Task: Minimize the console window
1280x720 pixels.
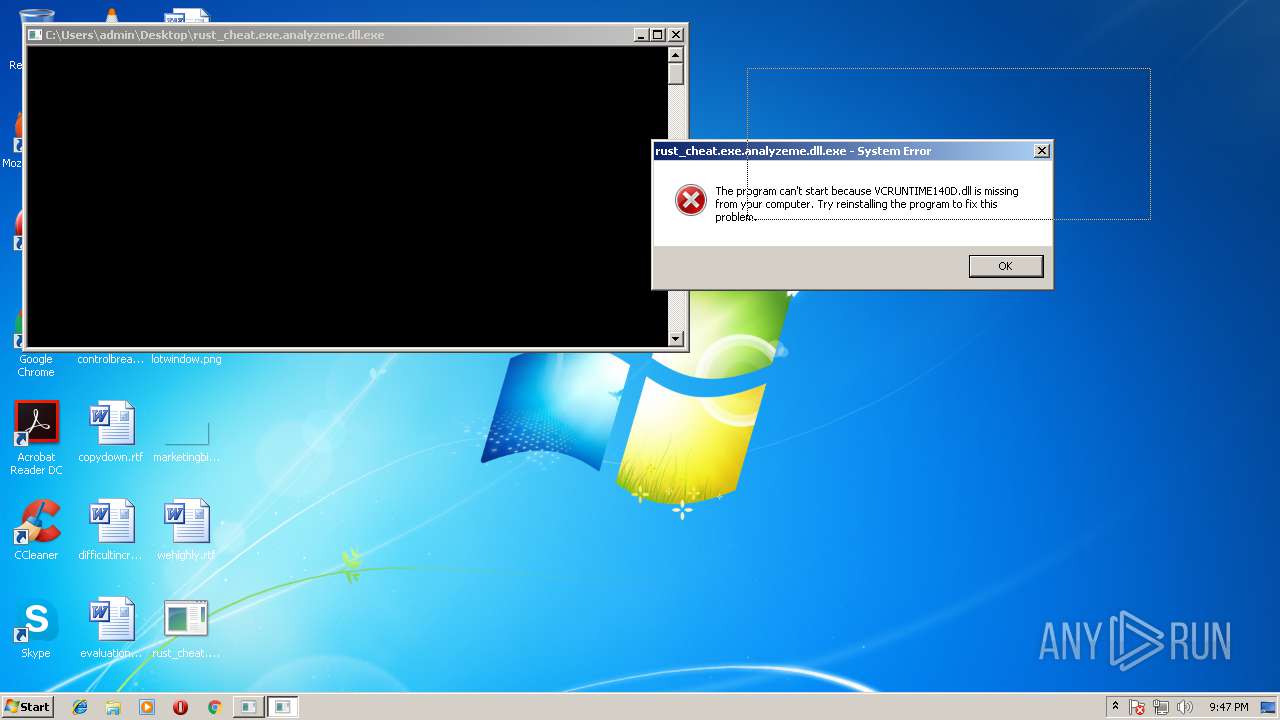Action: pos(641,35)
